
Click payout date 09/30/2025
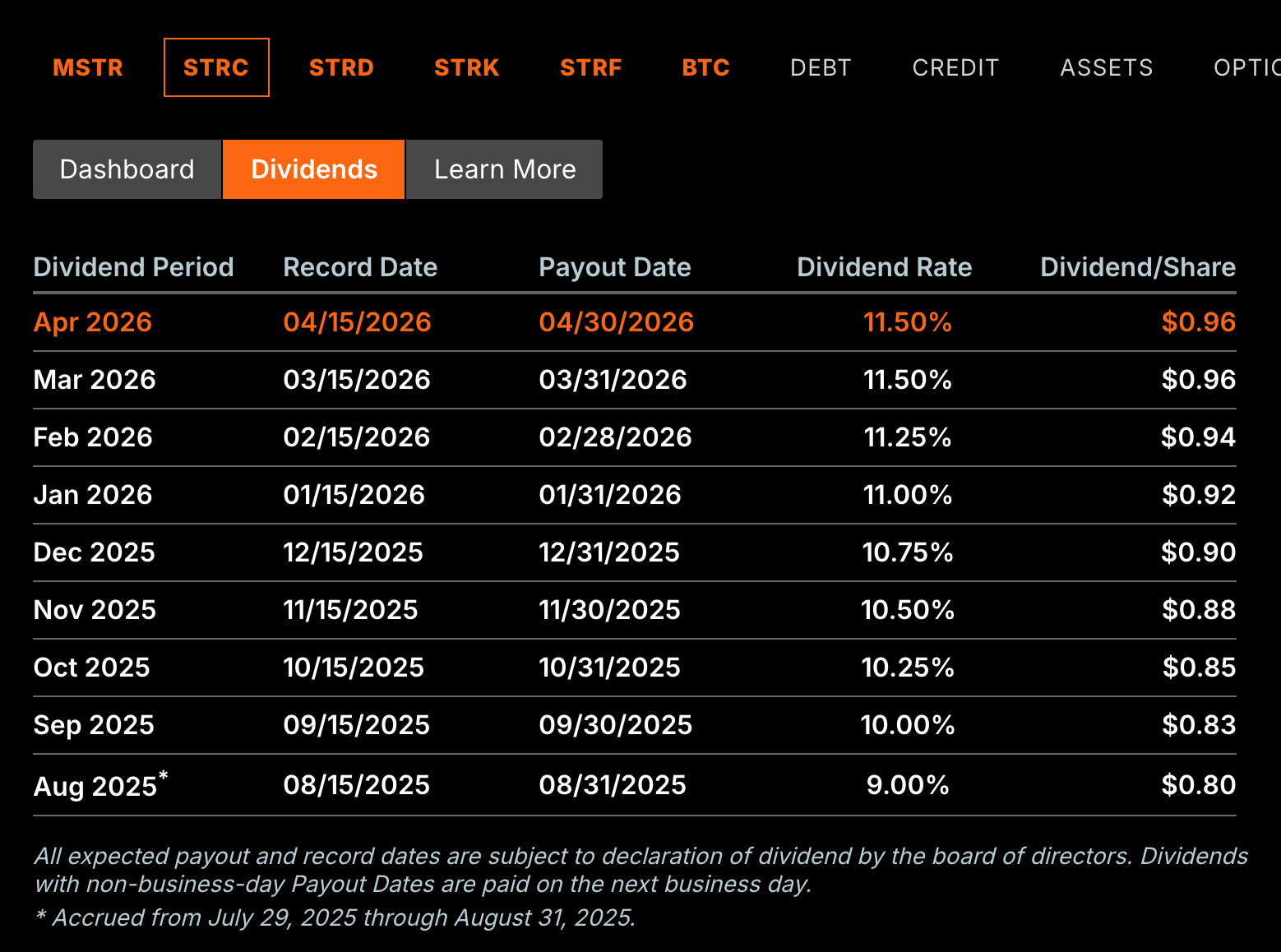tap(615, 725)
